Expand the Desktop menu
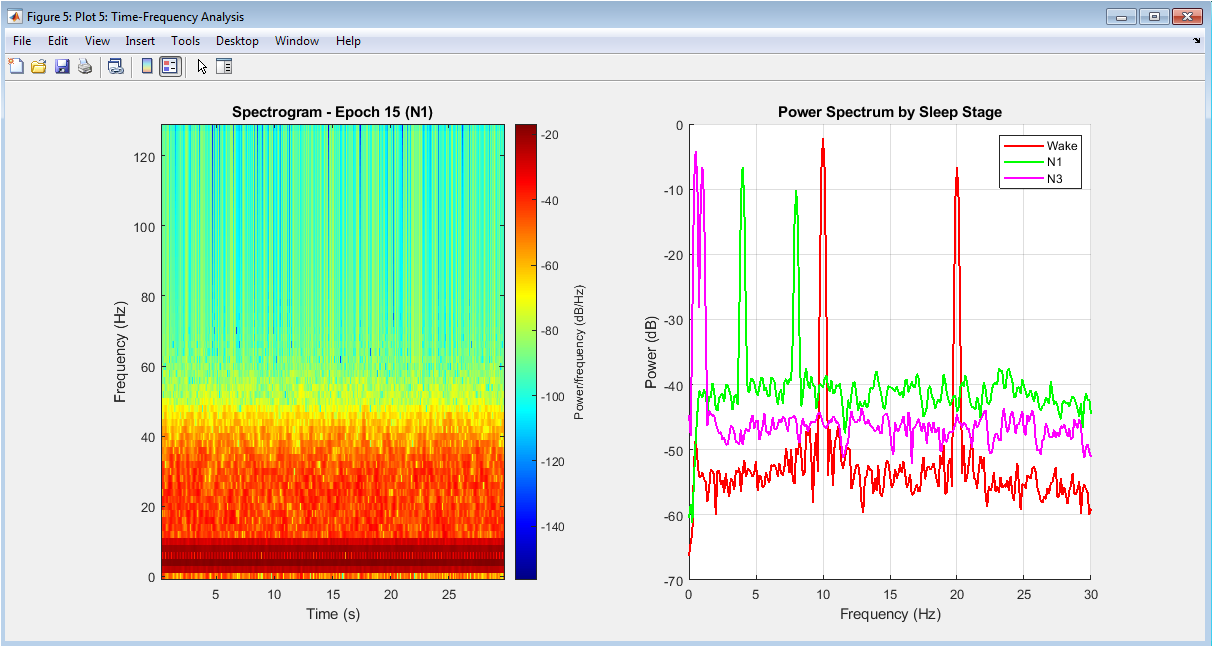The image size is (1213, 647). pos(237,41)
